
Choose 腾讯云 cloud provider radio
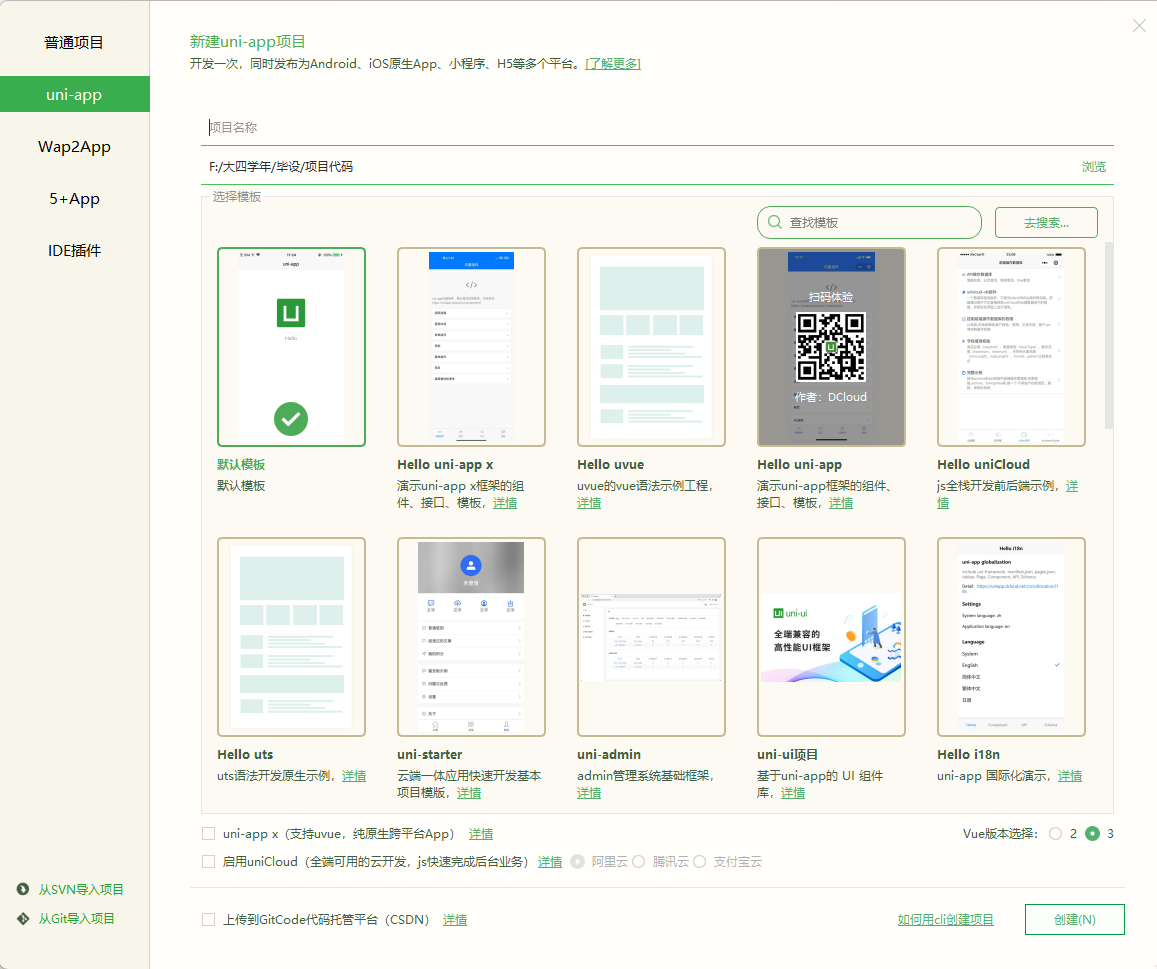click(639, 862)
